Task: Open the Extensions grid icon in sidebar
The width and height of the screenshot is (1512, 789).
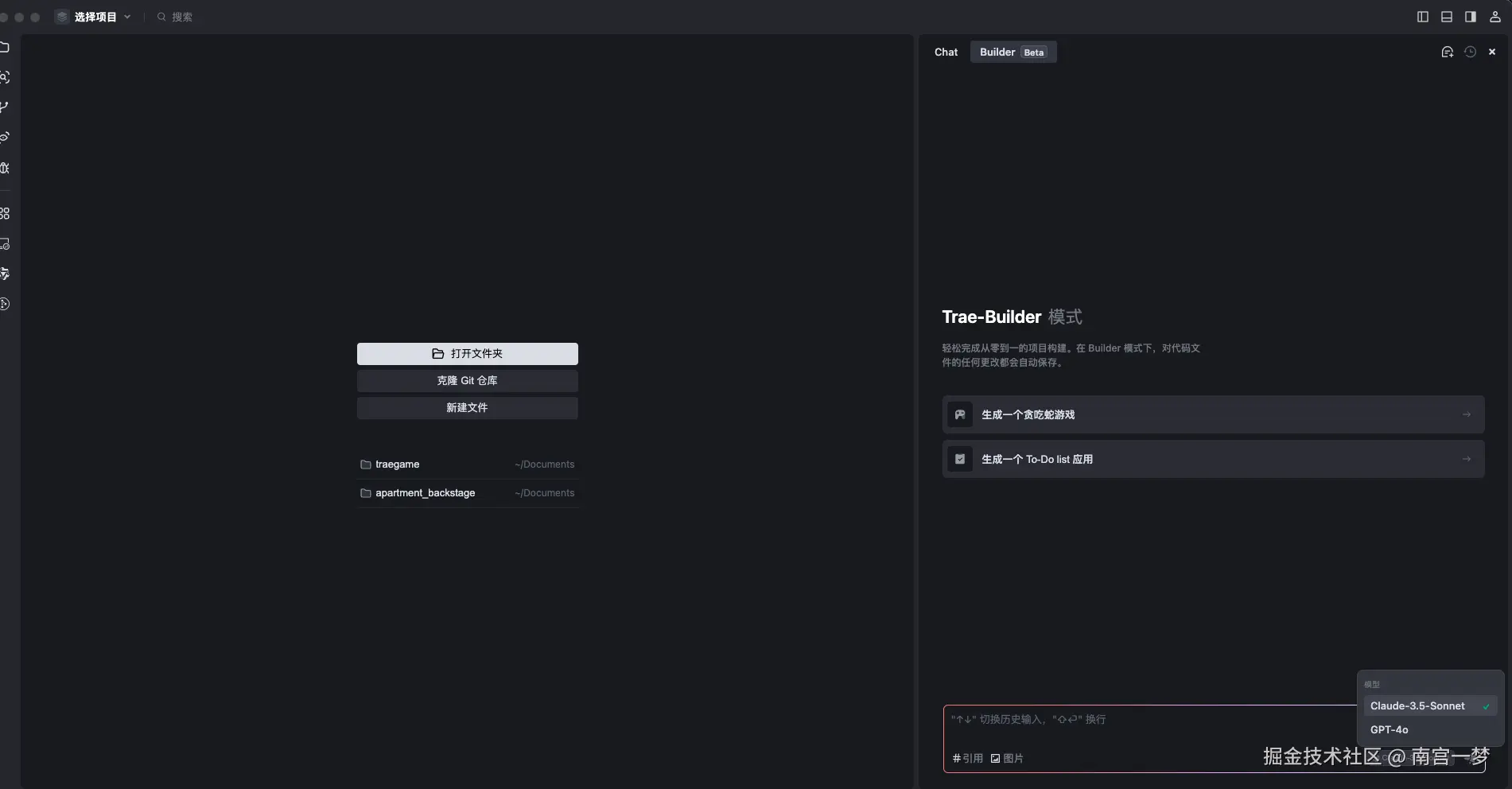Action: (x=5, y=213)
